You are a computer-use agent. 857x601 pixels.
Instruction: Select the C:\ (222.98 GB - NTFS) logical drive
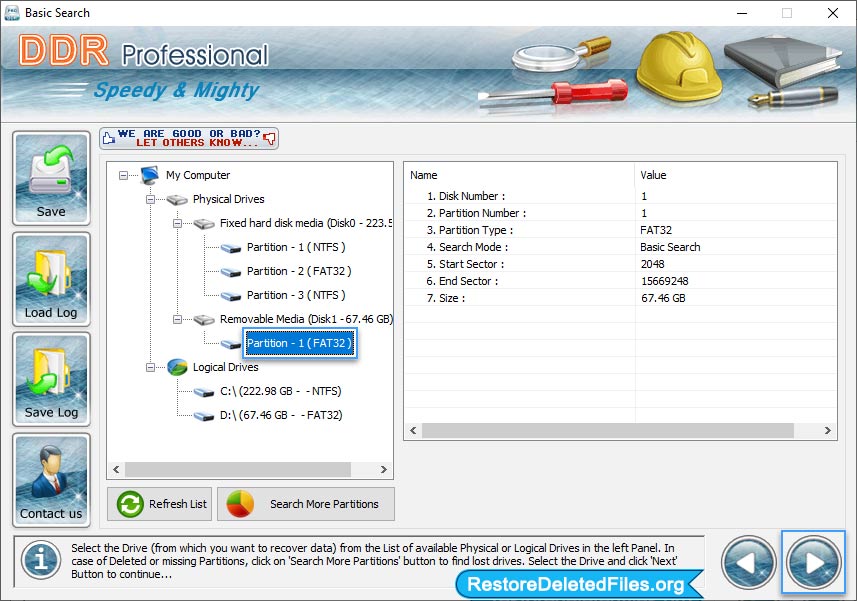click(x=280, y=391)
